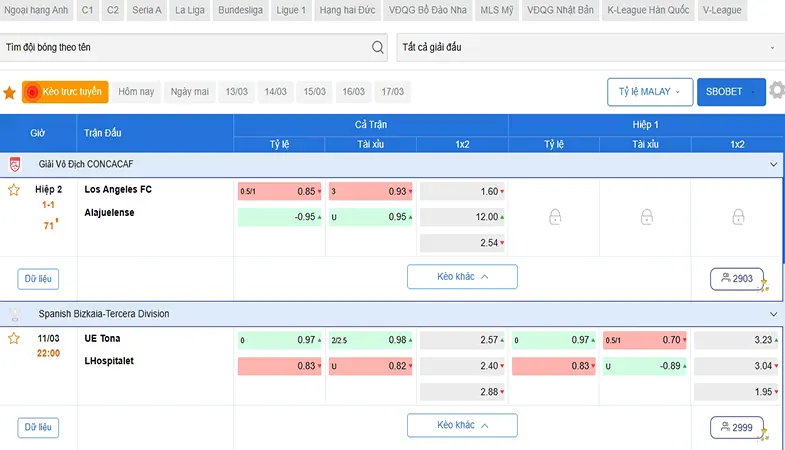Click 1x2 draw odds 2.54
785x450 pixels.
(x=462, y=243)
